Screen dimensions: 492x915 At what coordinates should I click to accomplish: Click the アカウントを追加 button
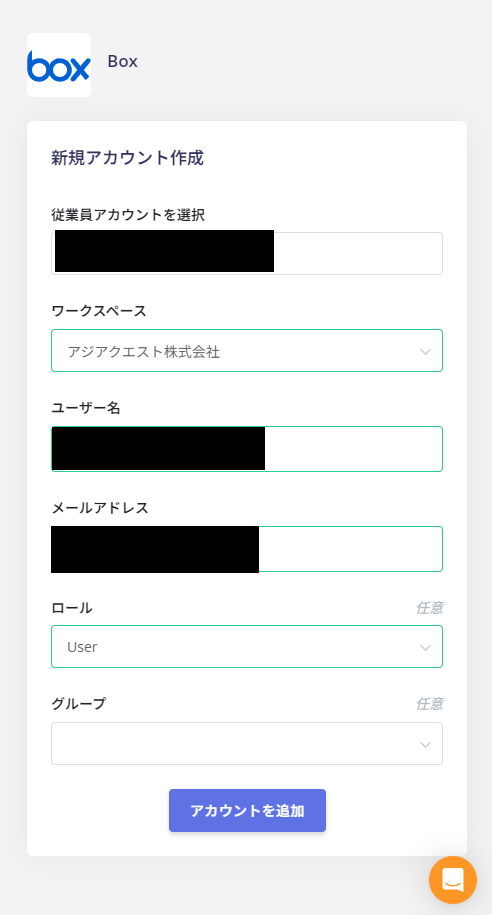(x=247, y=811)
